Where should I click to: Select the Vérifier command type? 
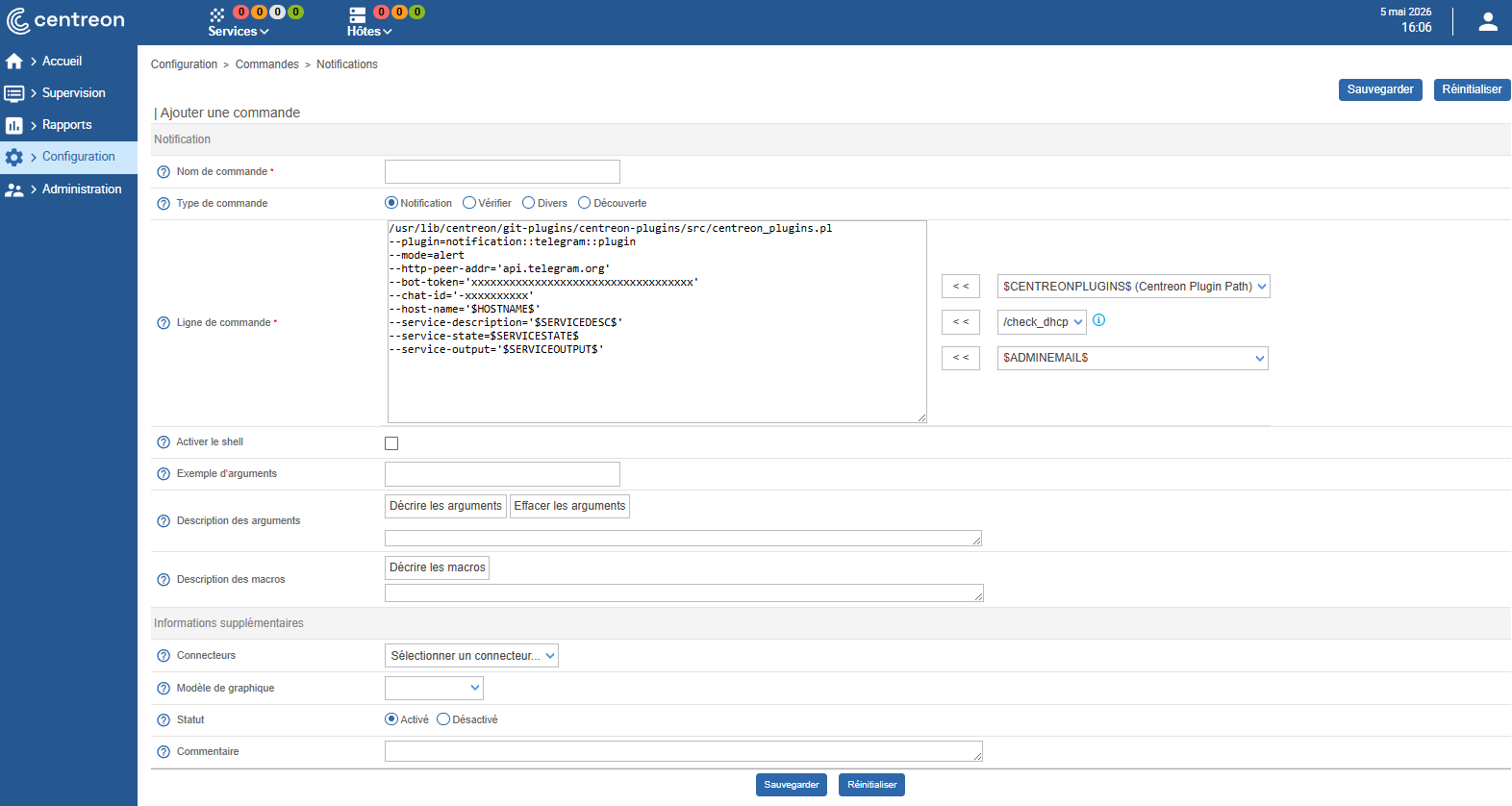(x=469, y=203)
